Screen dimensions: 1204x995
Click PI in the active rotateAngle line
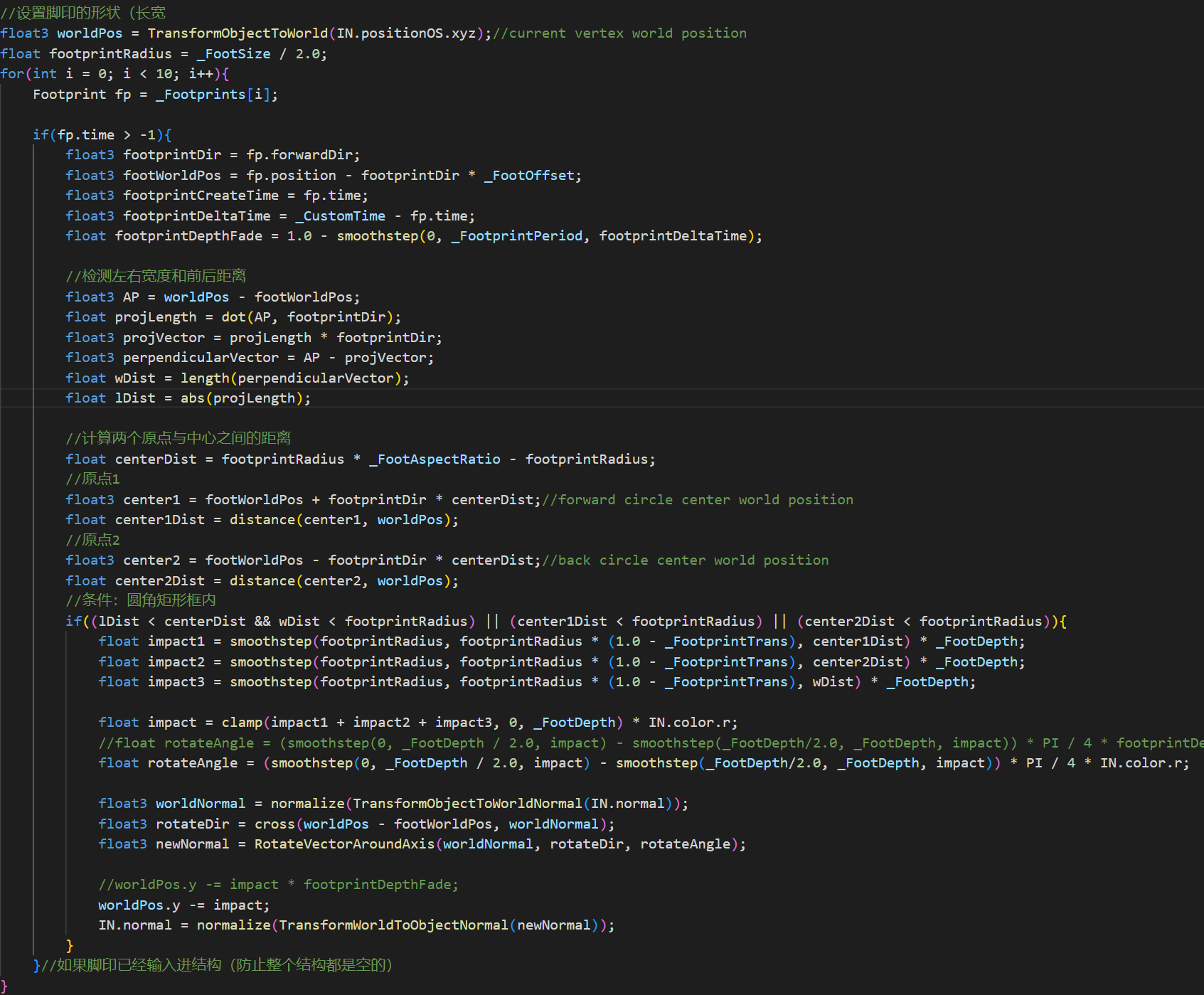coord(1034,763)
